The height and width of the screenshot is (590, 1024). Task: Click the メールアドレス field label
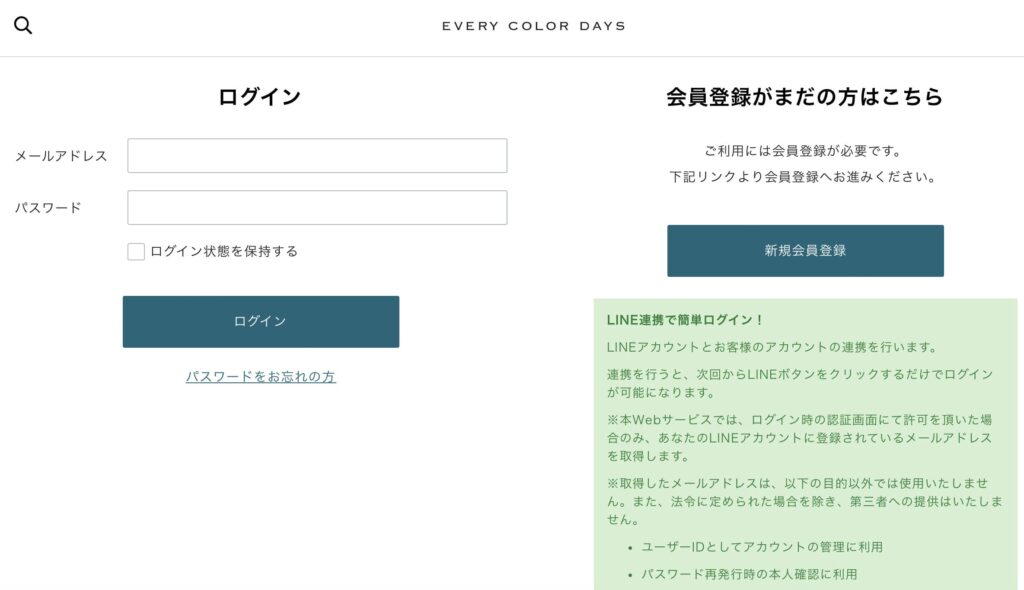coord(61,156)
